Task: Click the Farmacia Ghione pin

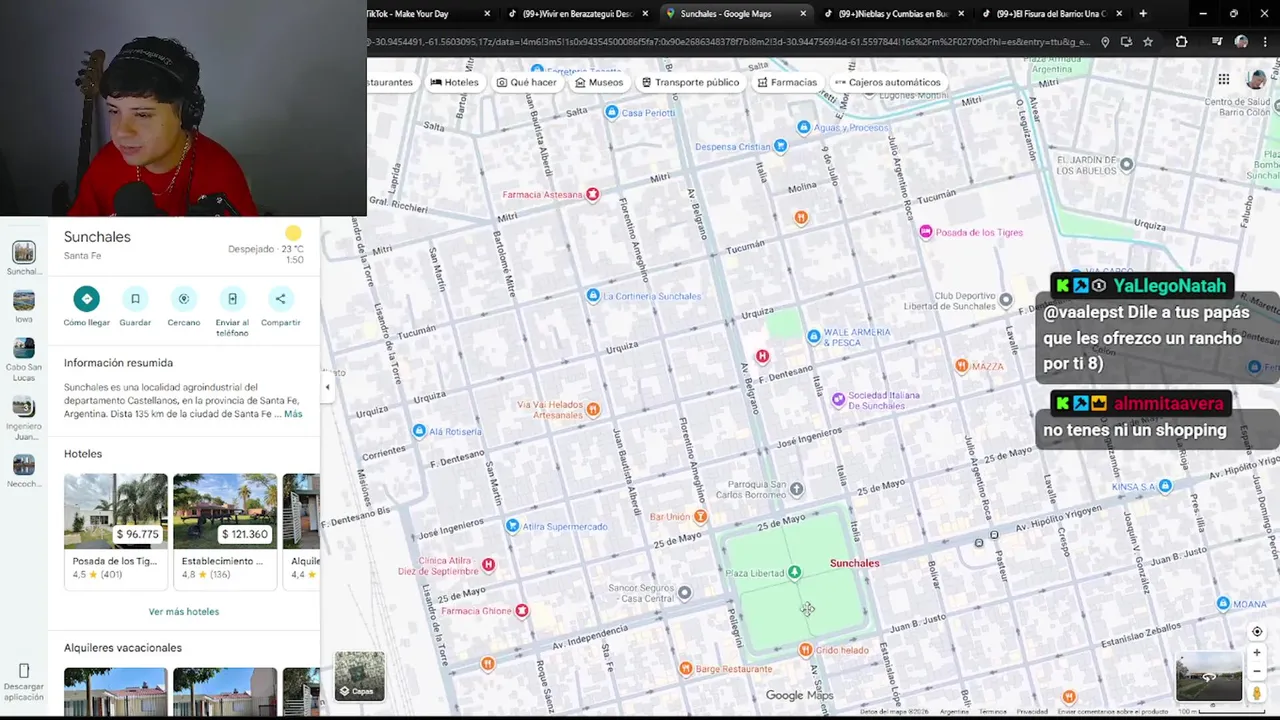Action: (521, 610)
